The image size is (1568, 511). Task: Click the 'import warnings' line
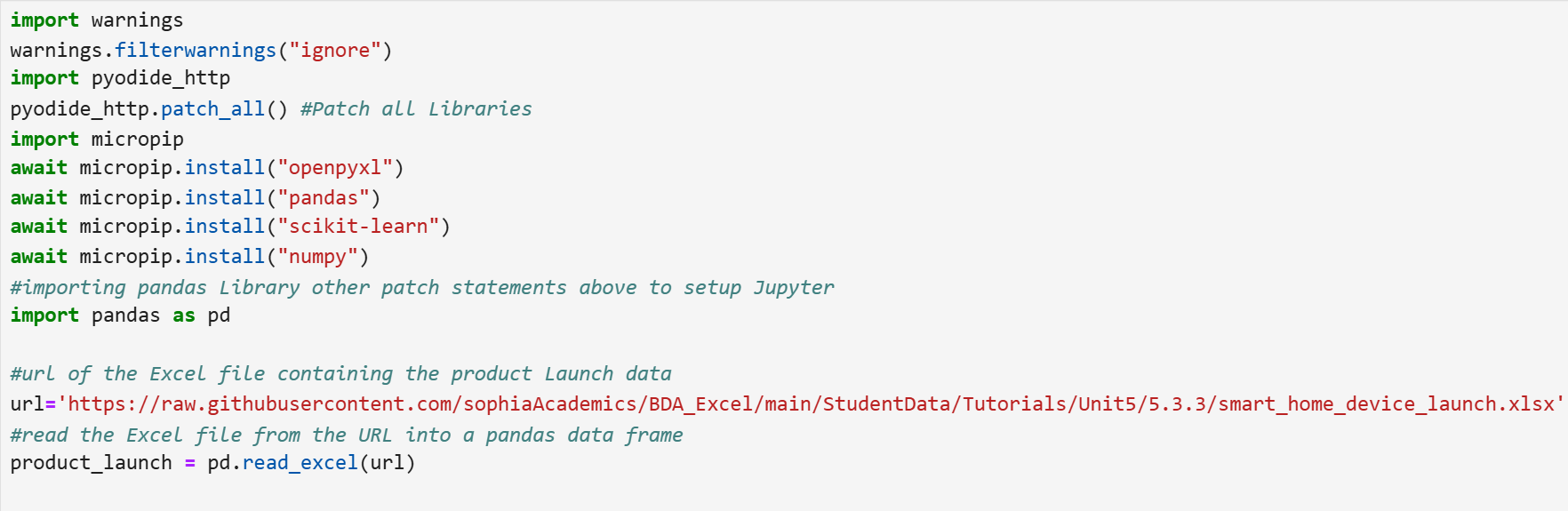tap(97, 20)
